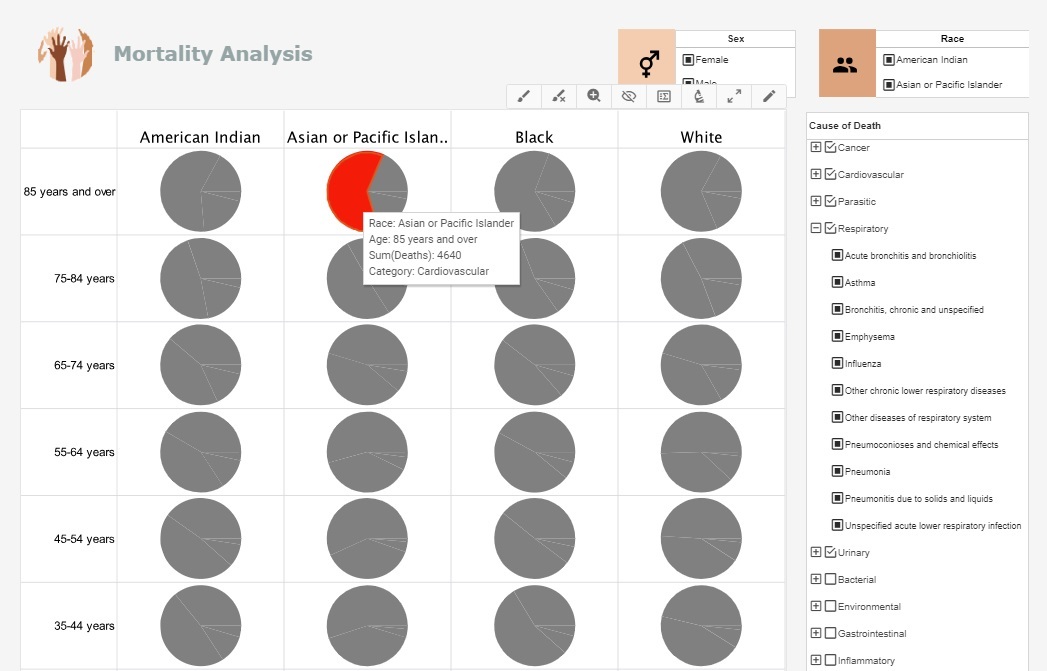Viewport: 1047px width, 671px height.
Task: Click the Black 65-74 years pie chart
Action: click(x=534, y=365)
